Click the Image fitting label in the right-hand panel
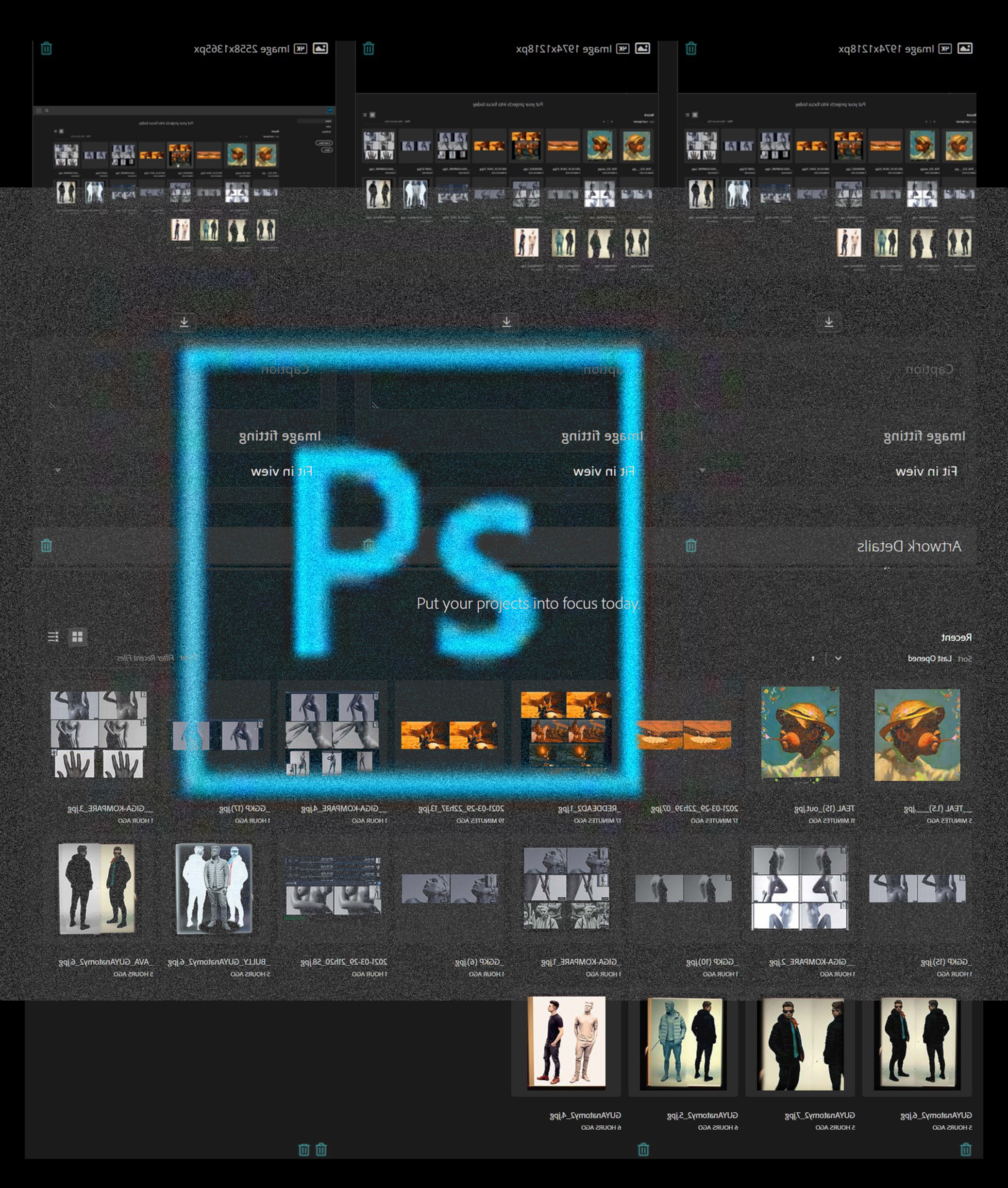1008x1188 pixels. tap(924, 436)
